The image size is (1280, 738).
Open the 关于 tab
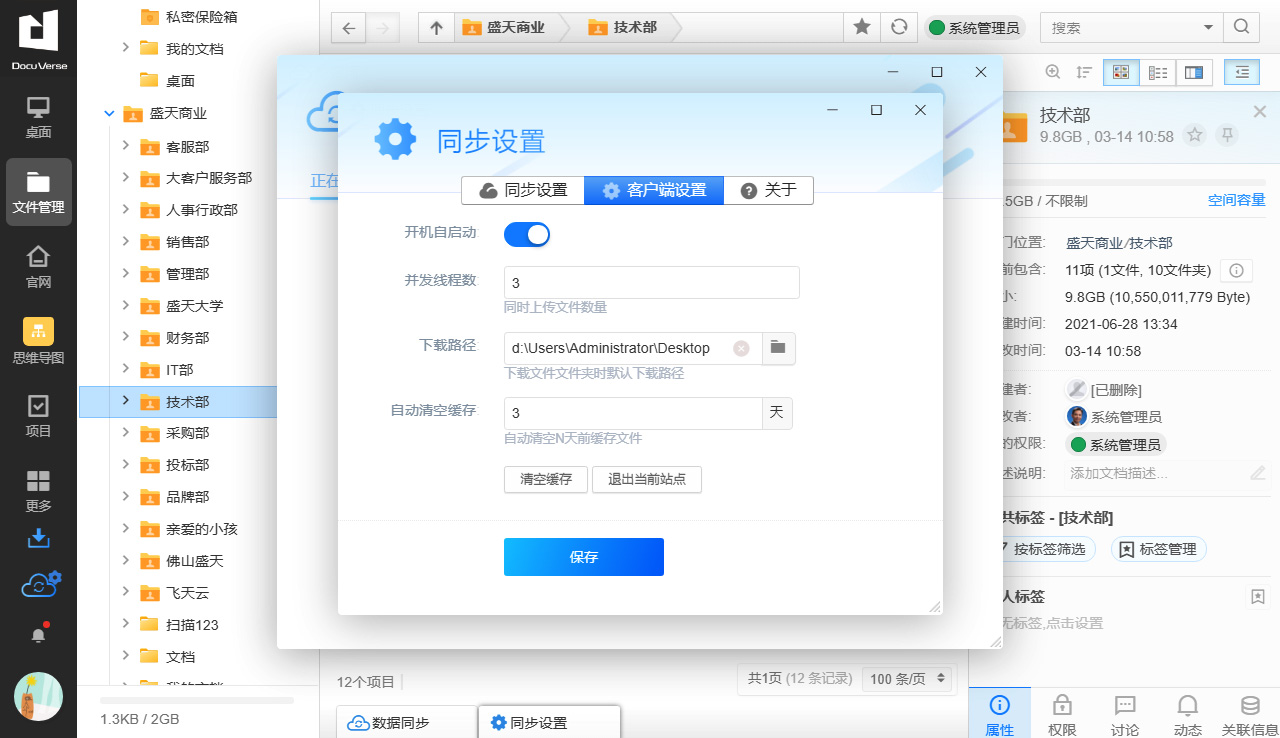pyautogui.click(x=768, y=190)
